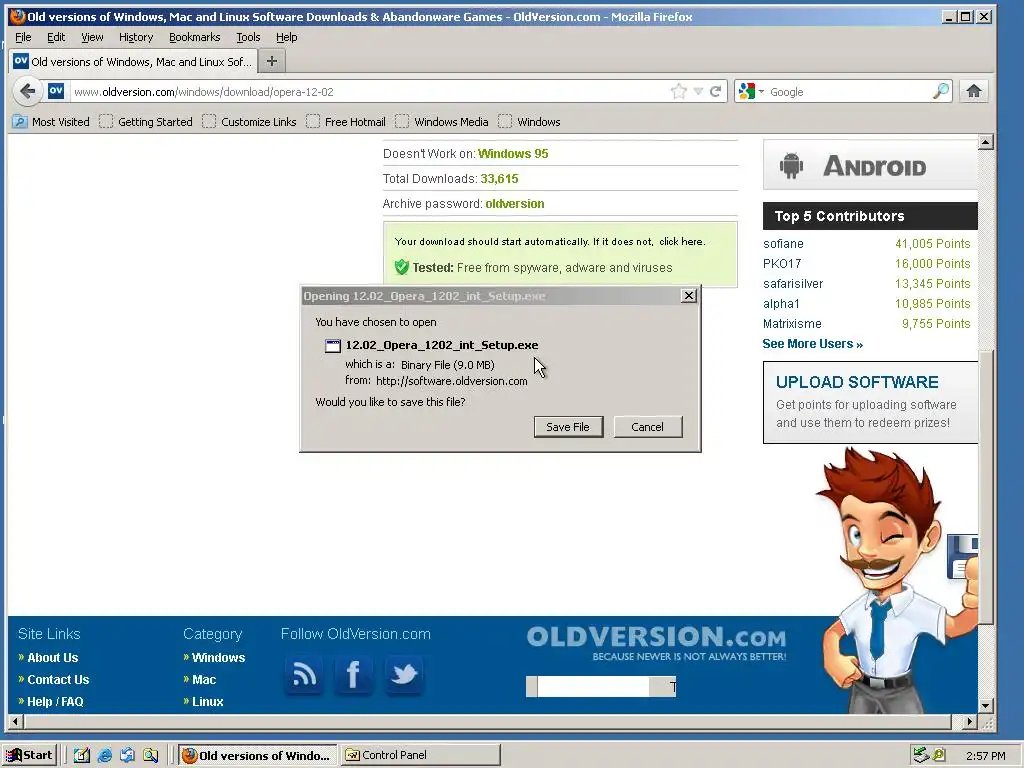1024x768 pixels.
Task: Click the first quick launch notepad icon
Action: tap(81, 756)
